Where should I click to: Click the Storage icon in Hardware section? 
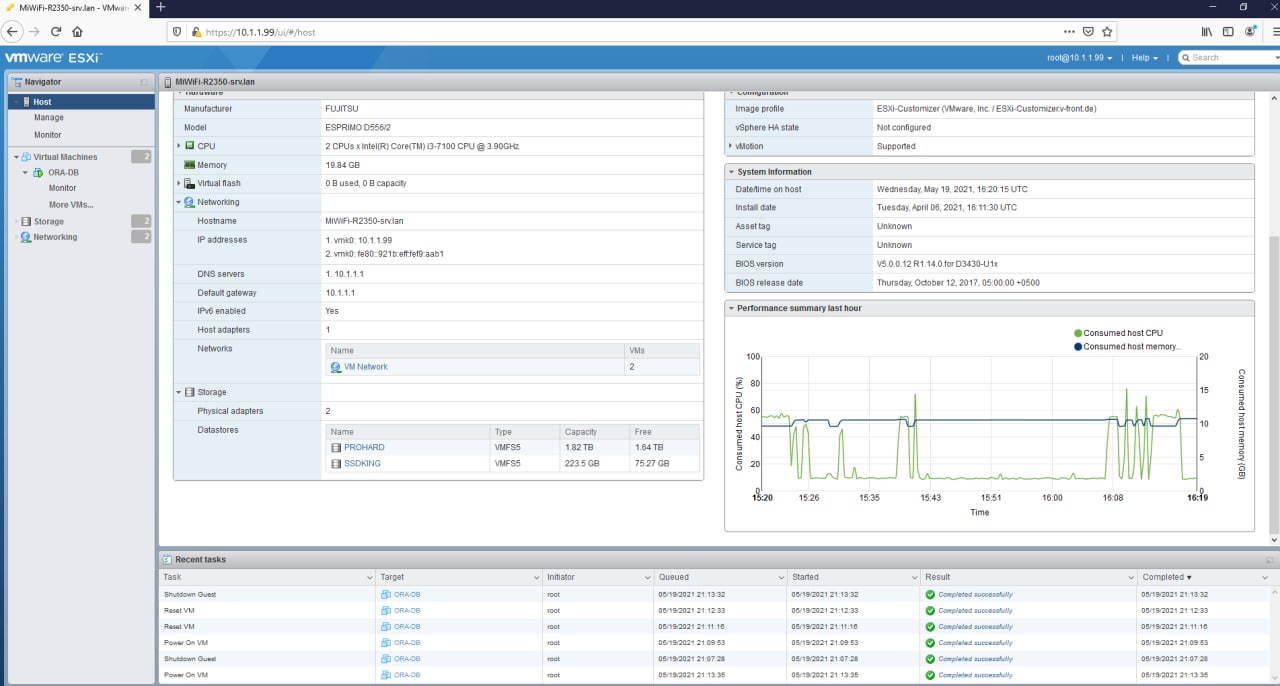(189, 392)
